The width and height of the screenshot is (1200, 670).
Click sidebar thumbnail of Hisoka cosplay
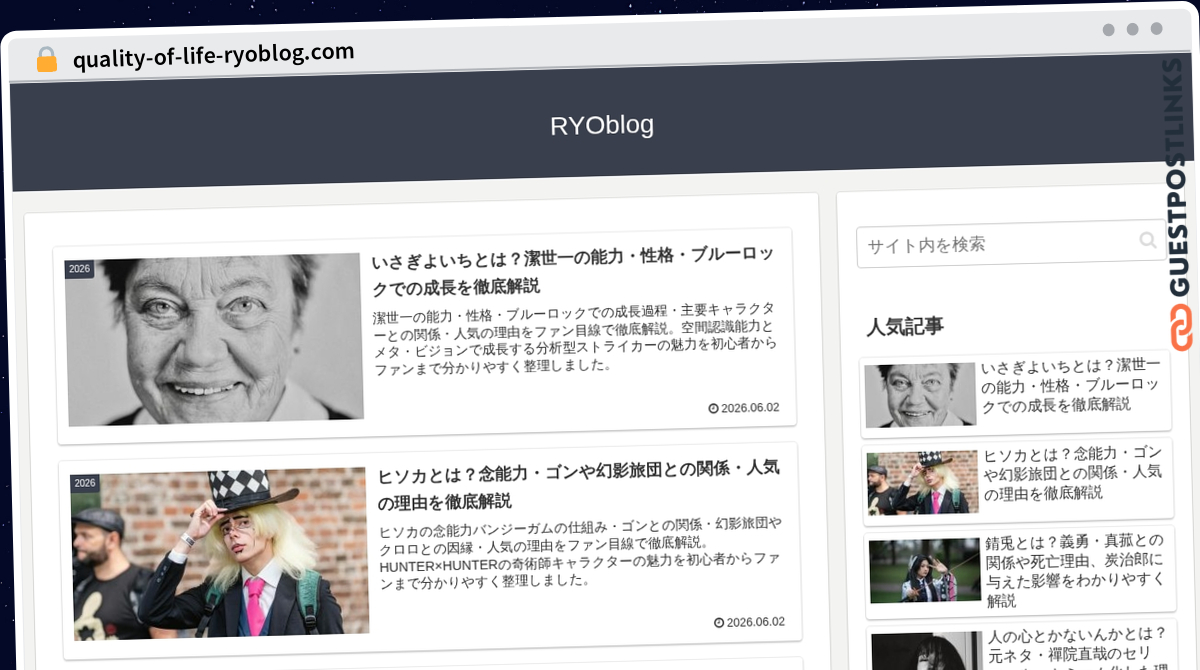(x=923, y=483)
